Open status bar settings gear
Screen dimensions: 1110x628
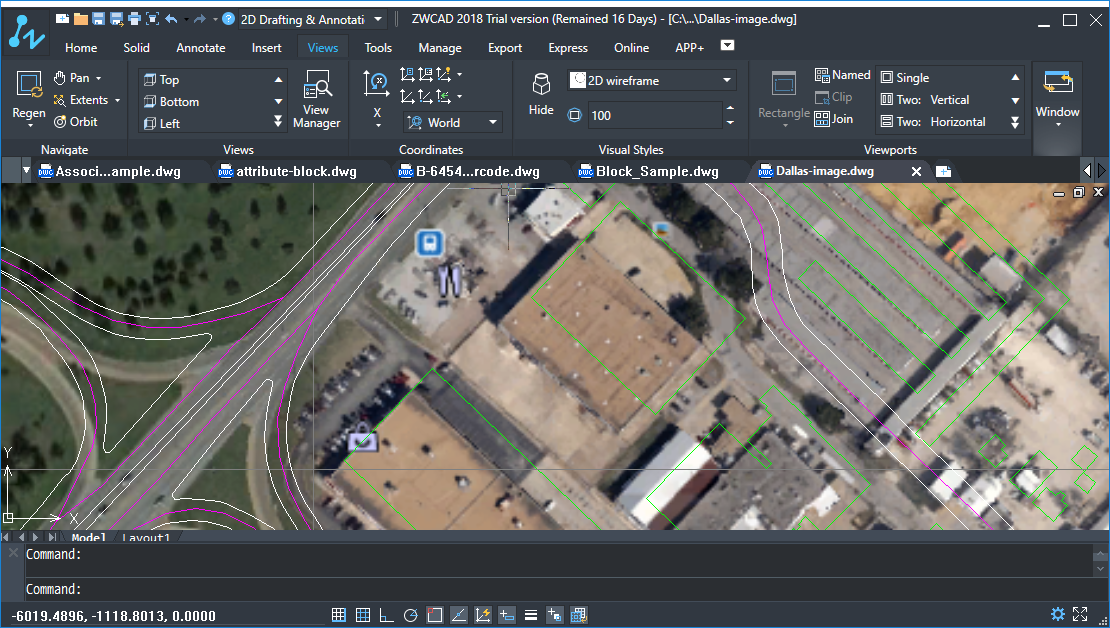coord(1057,614)
